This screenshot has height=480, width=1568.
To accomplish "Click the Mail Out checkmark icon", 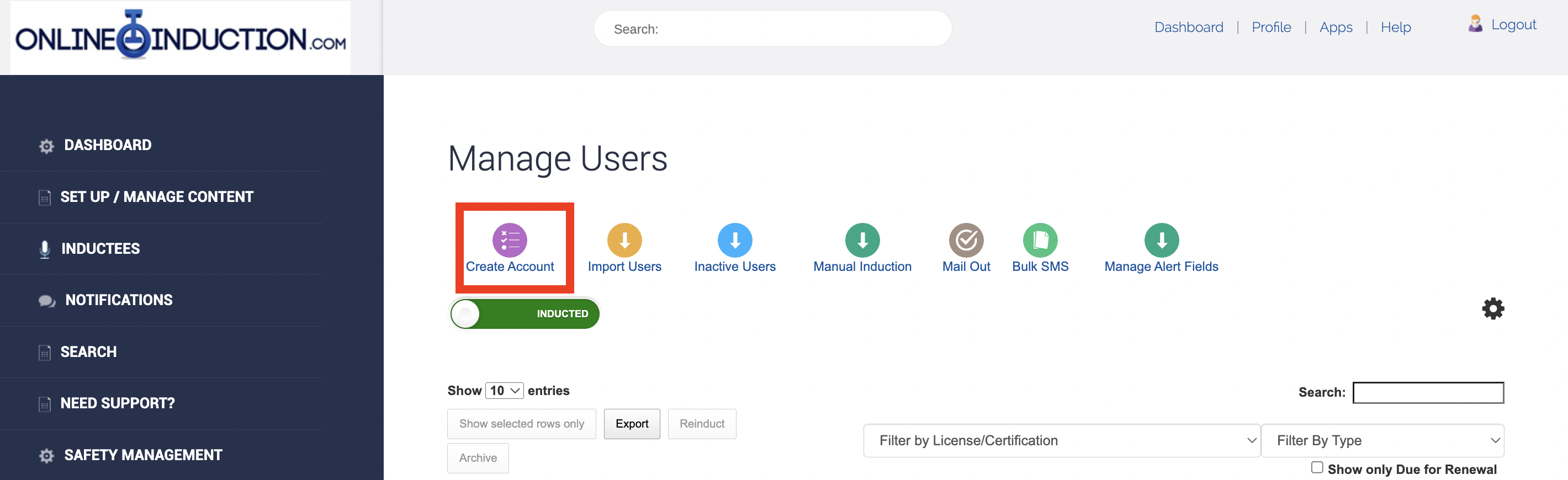I will coord(966,239).
